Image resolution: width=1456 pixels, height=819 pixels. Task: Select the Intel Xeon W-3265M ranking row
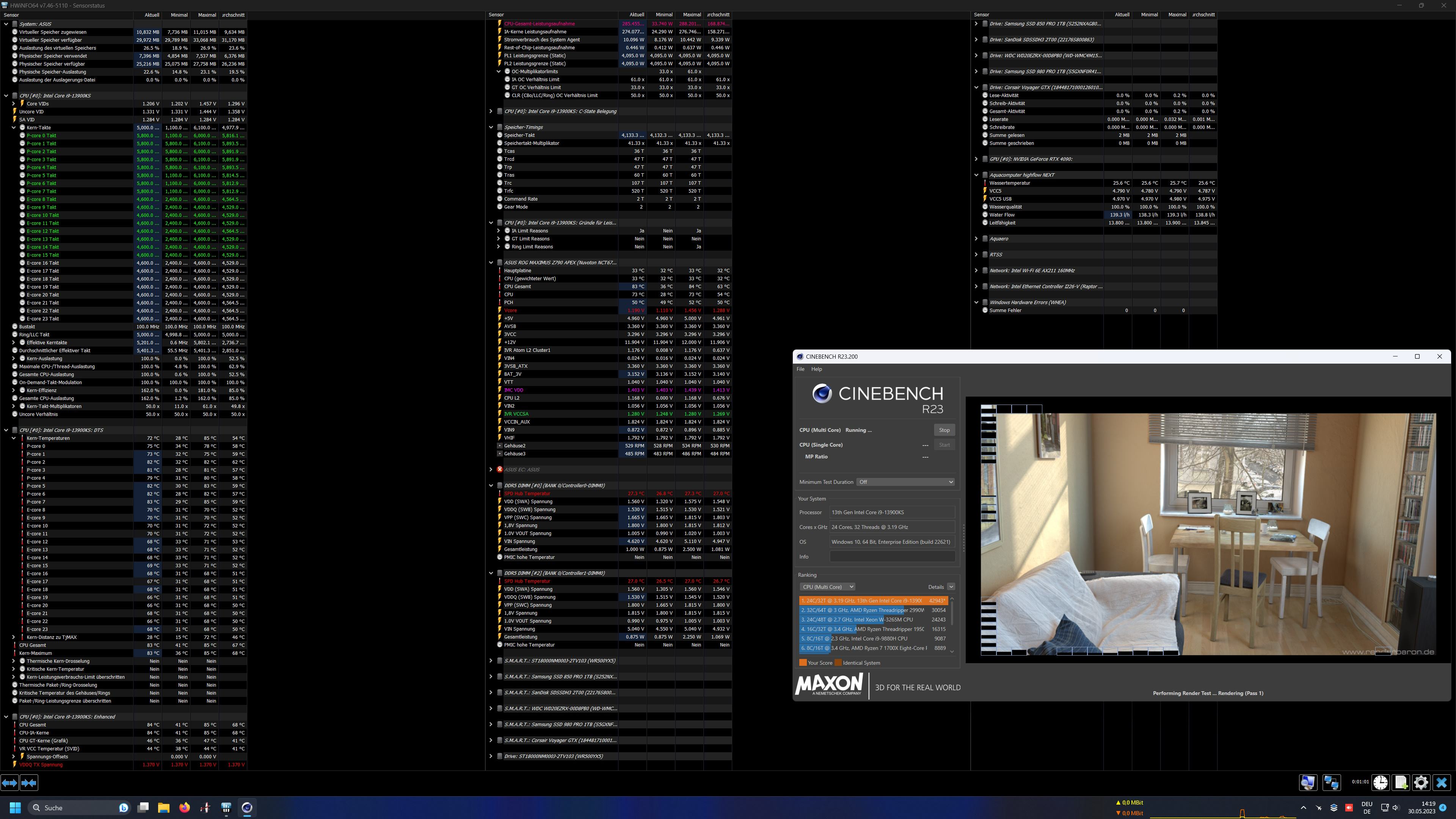[x=873, y=620]
